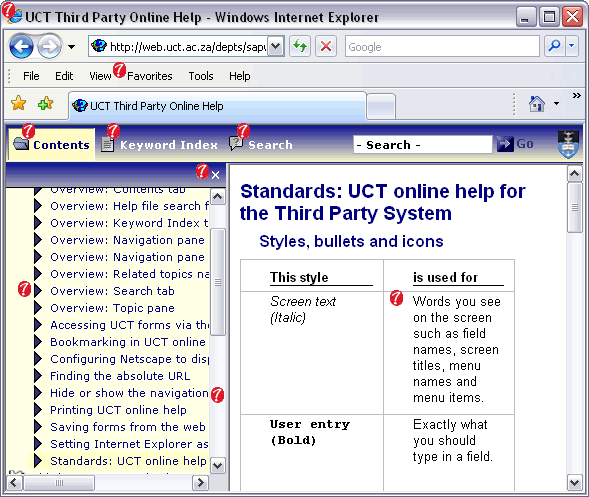The height and width of the screenshot is (497, 589).
Task: Open the File menu
Action: [31, 76]
